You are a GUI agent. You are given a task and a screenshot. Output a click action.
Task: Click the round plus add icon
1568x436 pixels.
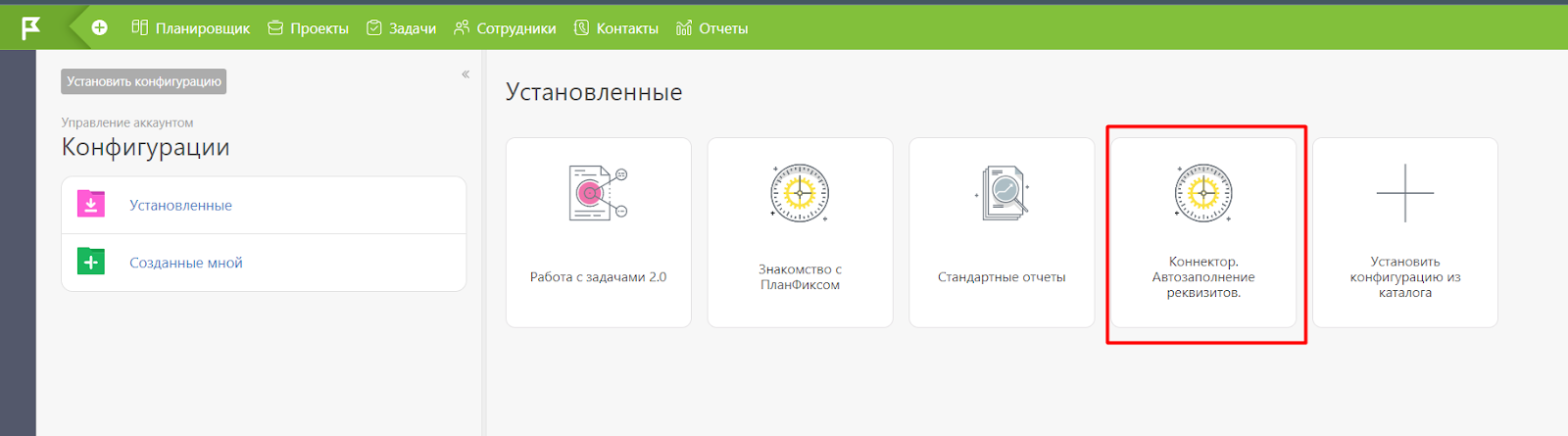(100, 27)
